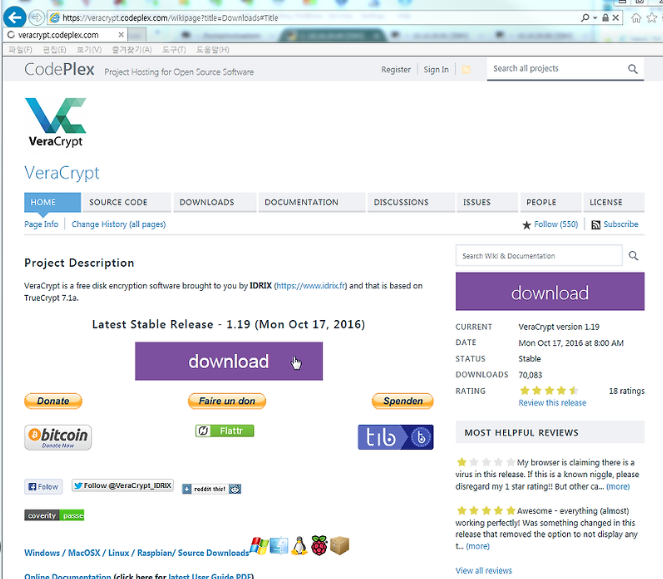663x579 pixels.
Task: Open View all reviews link
Action: click(x=484, y=571)
